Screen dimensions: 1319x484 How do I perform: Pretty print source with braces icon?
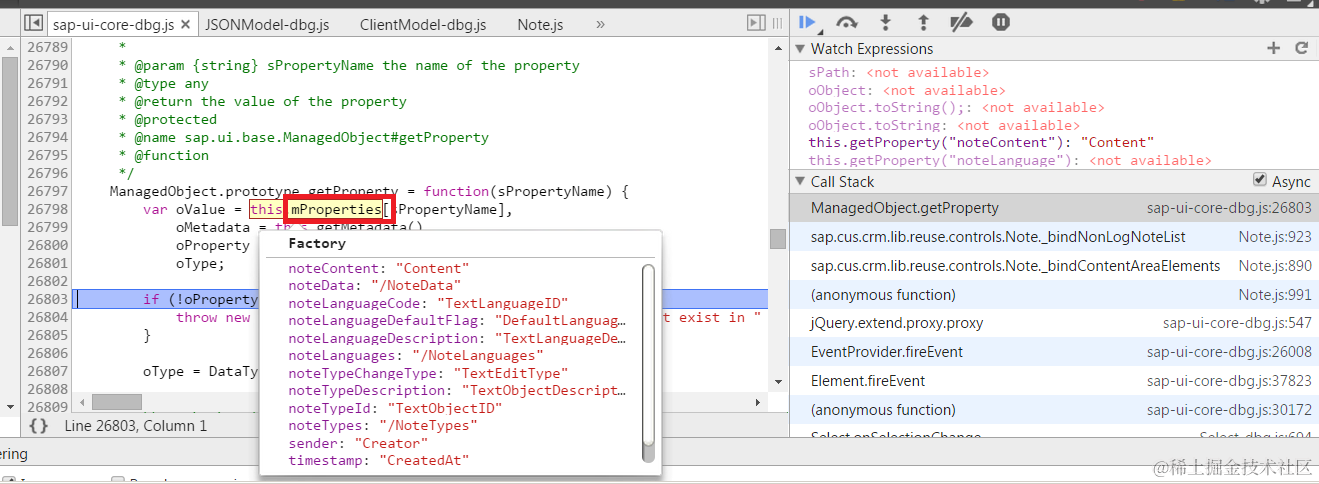click(39, 425)
